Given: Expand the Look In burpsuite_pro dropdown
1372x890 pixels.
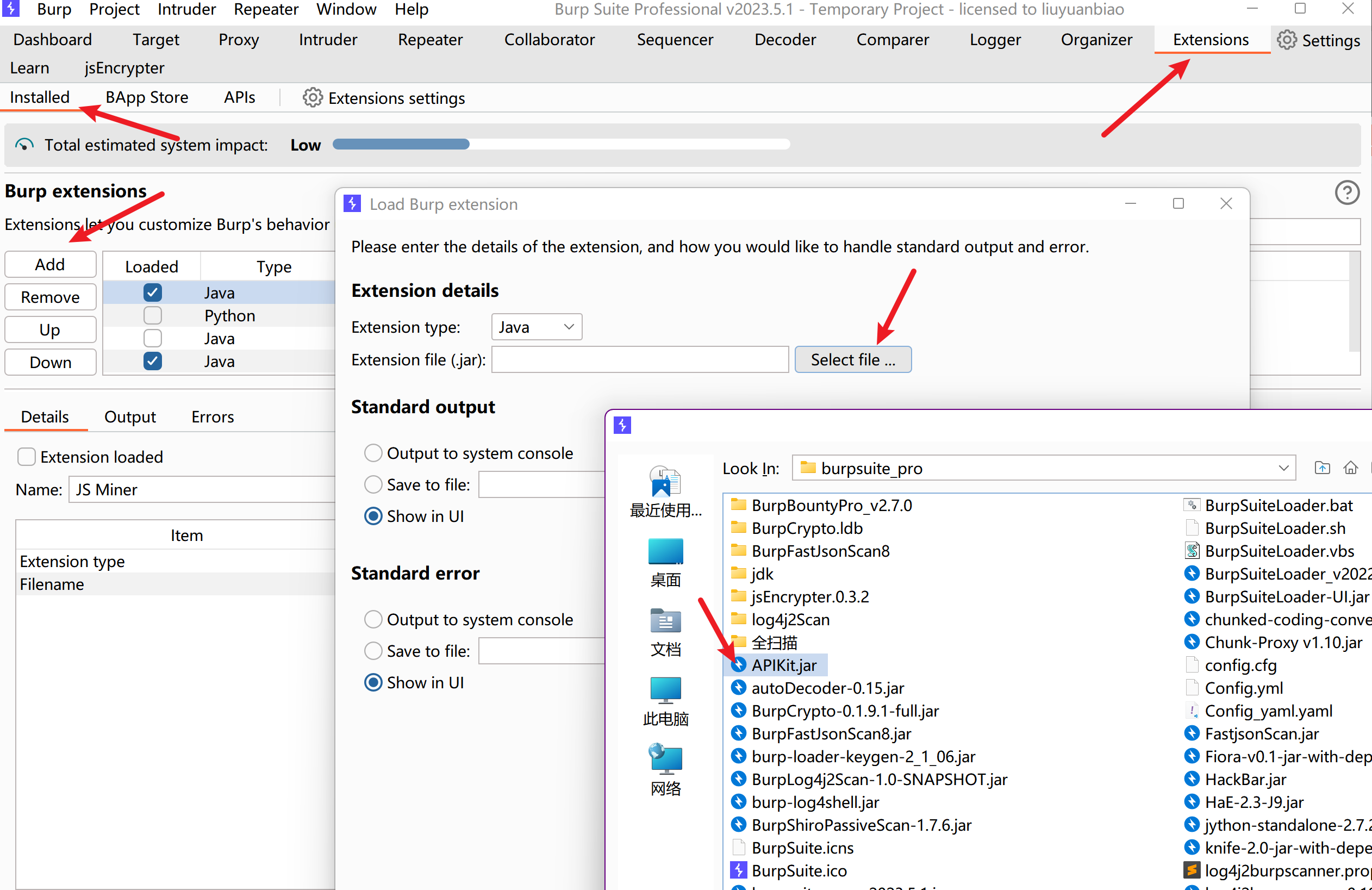Looking at the screenshot, I should tap(1283, 468).
